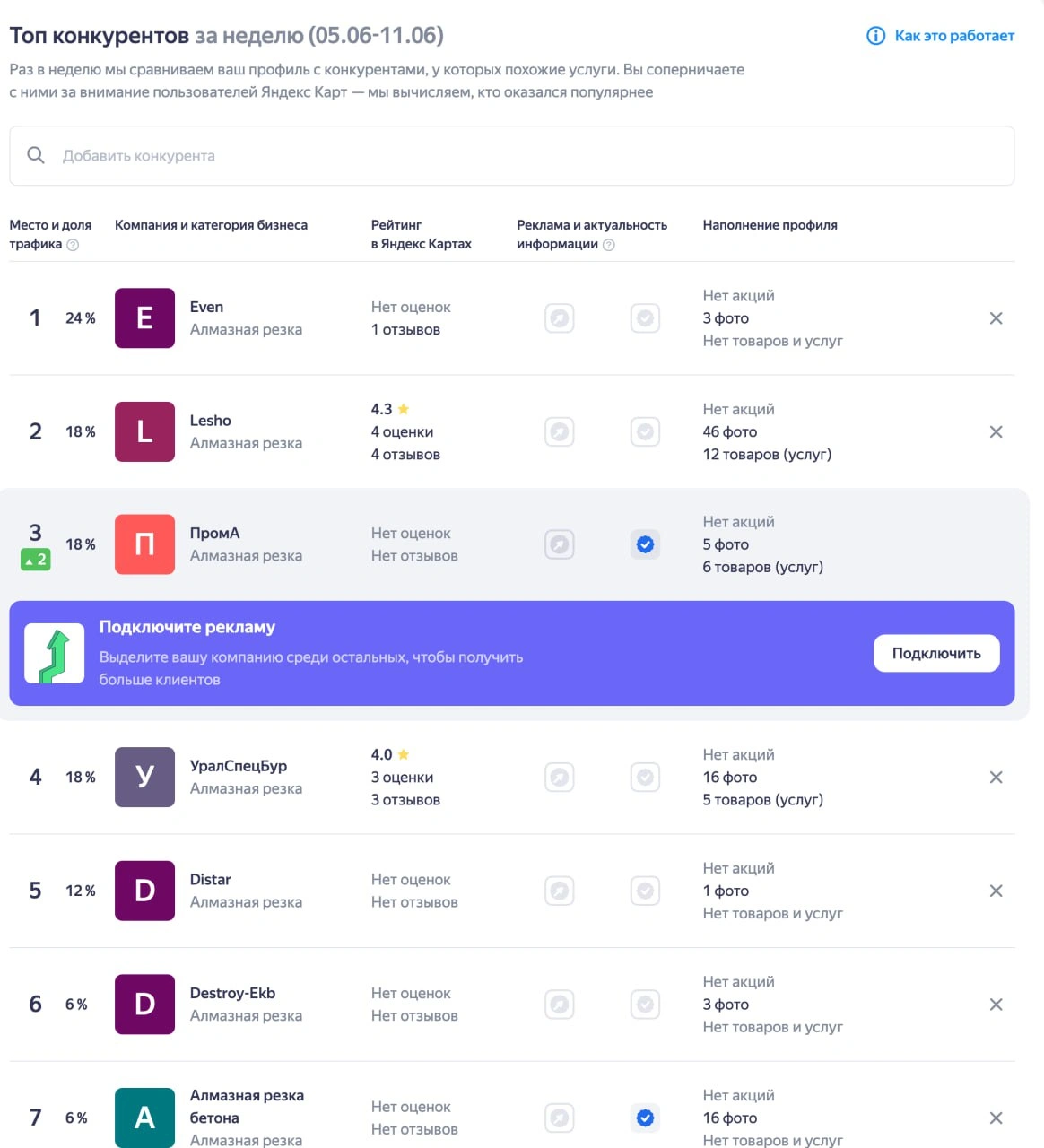Click the purple 'E' logo for Even

[x=144, y=318]
